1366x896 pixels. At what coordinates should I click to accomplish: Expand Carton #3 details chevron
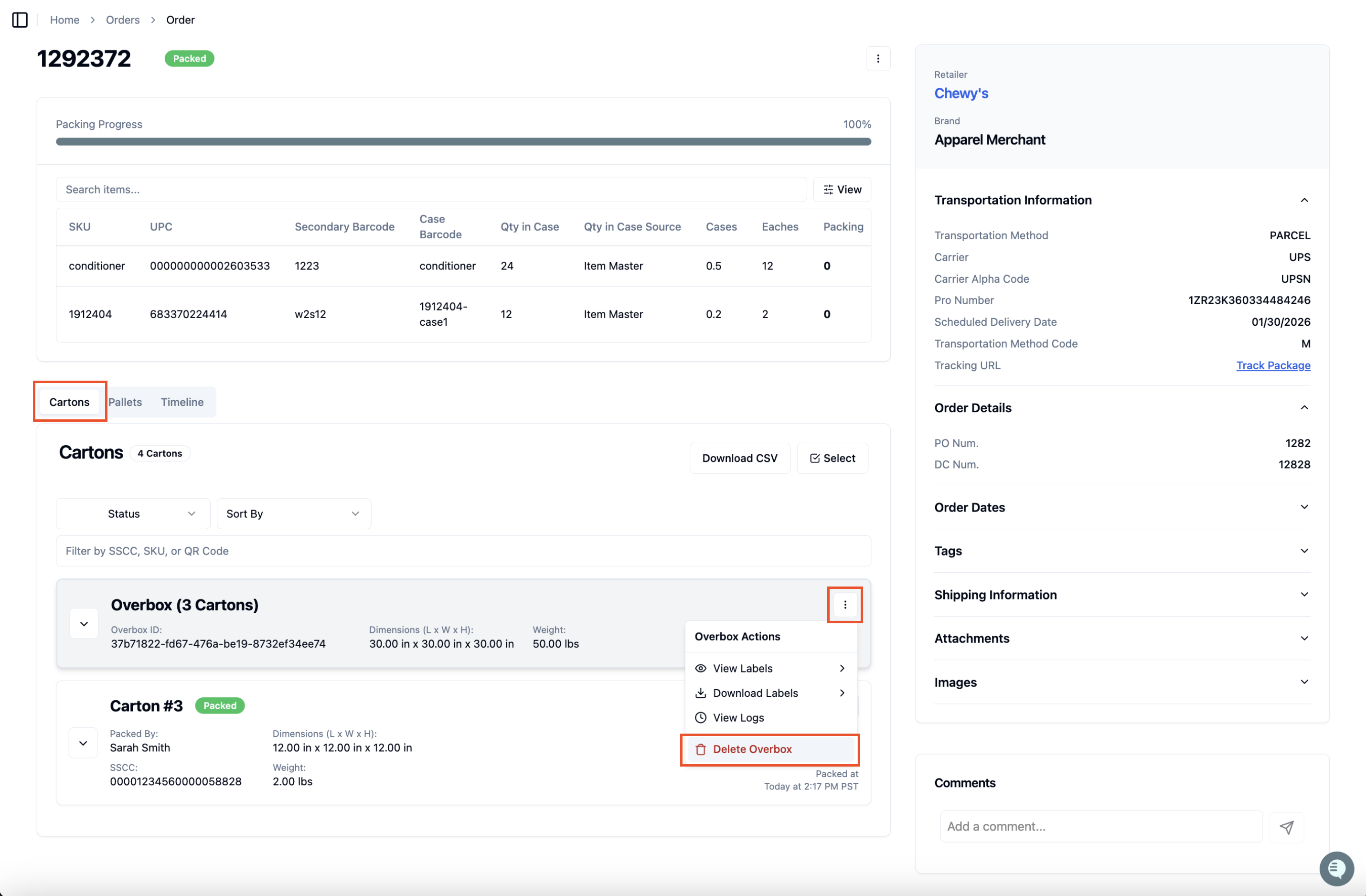[83, 743]
